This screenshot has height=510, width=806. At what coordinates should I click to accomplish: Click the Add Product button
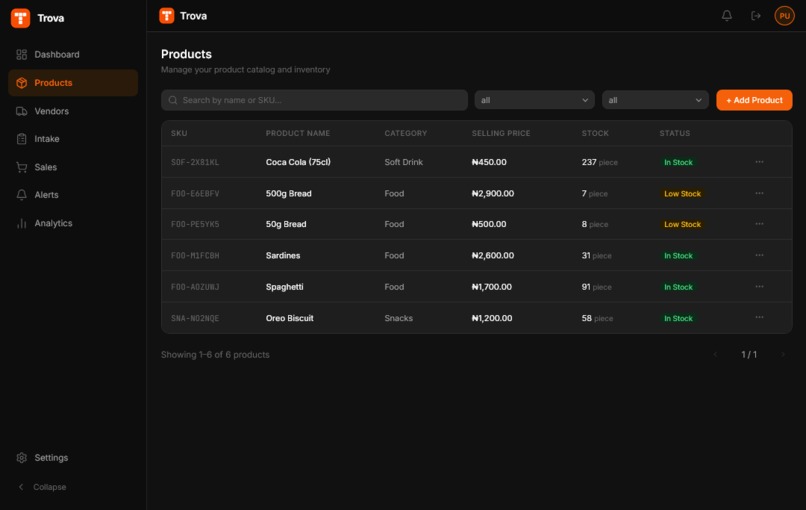(754, 100)
